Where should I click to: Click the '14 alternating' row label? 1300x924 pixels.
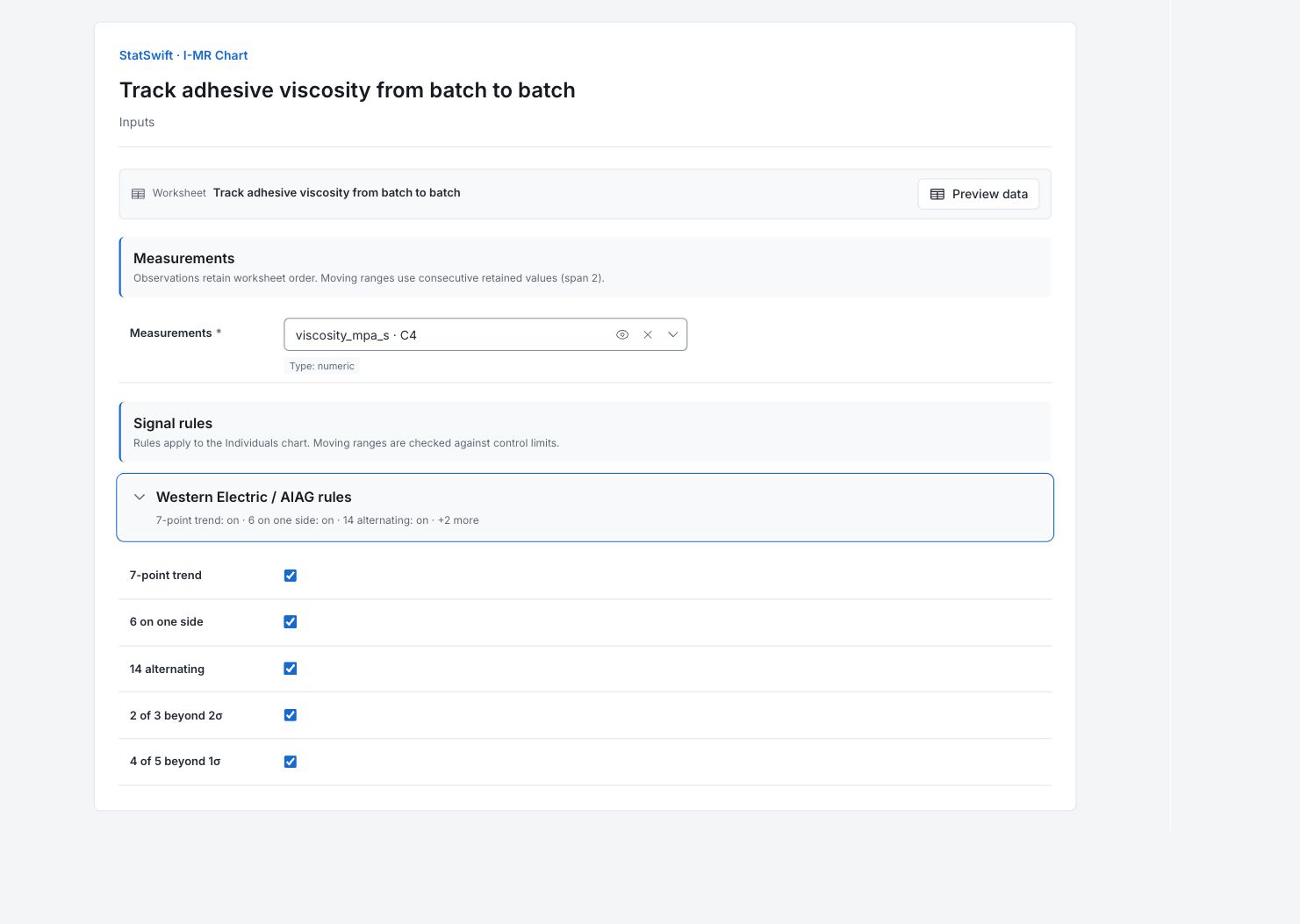pyautogui.click(x=167, y=669)
